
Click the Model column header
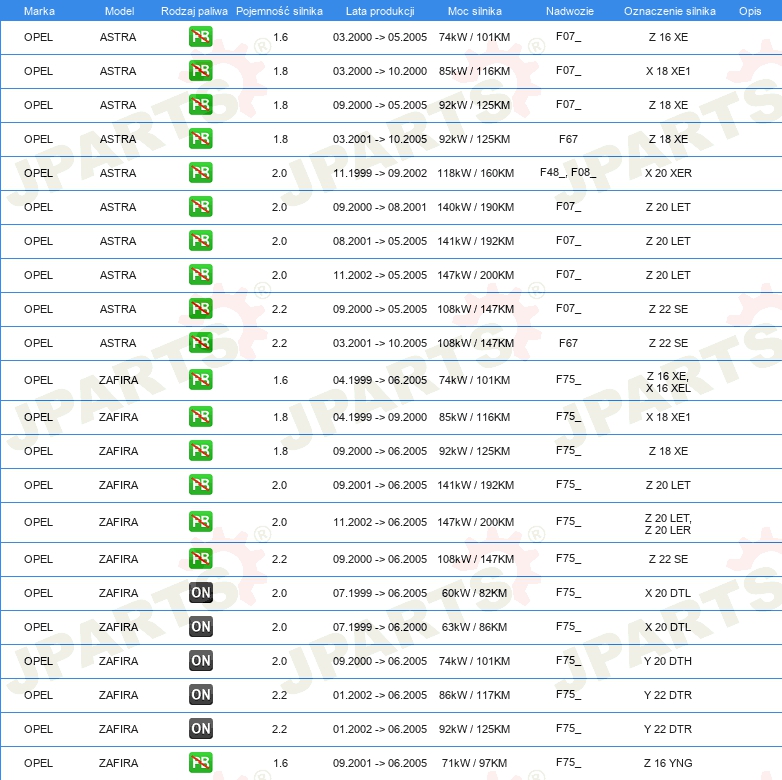(x=119, y=11)
